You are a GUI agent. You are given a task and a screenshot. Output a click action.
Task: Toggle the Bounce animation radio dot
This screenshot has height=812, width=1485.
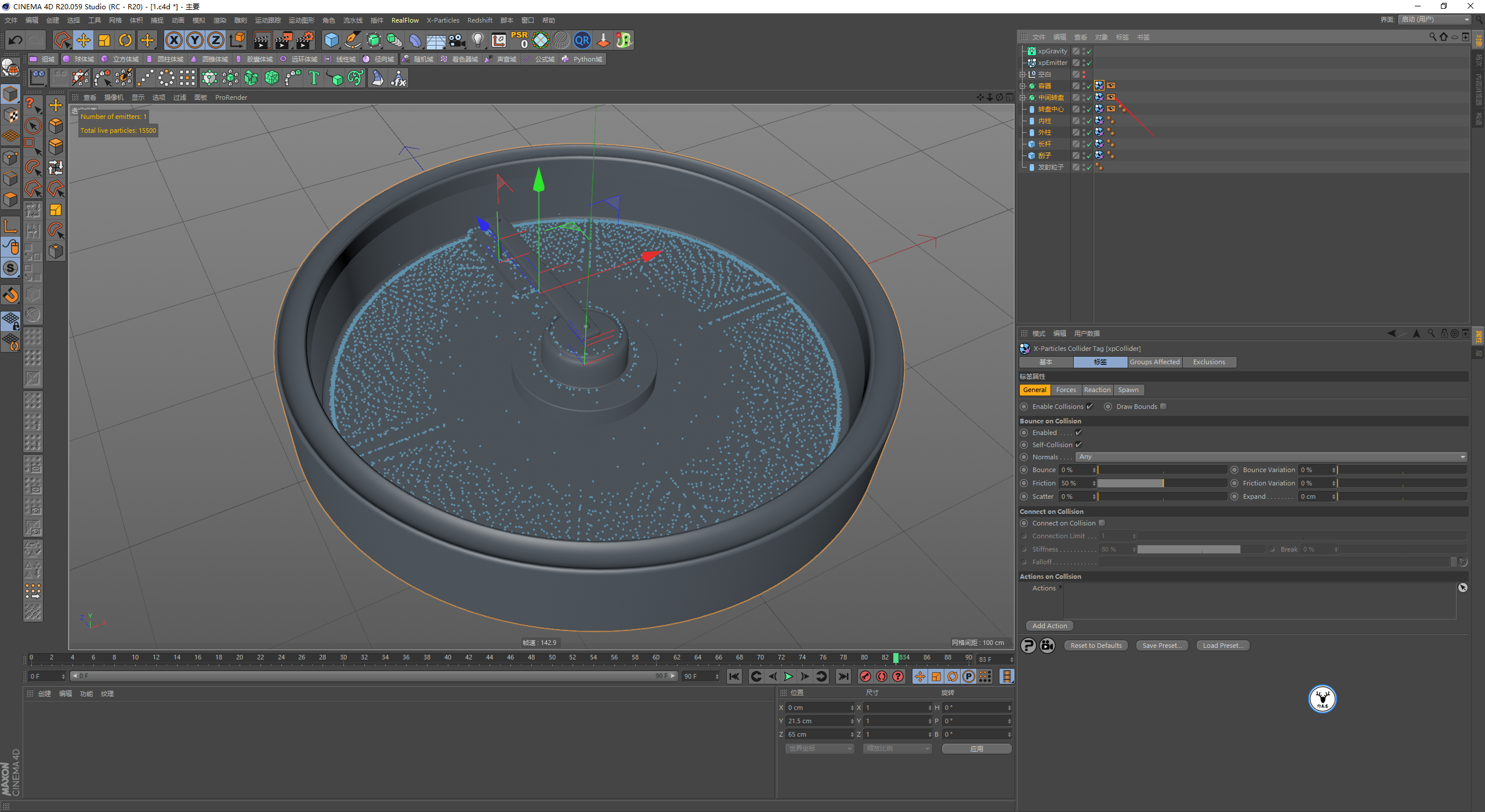[1024, 470]
